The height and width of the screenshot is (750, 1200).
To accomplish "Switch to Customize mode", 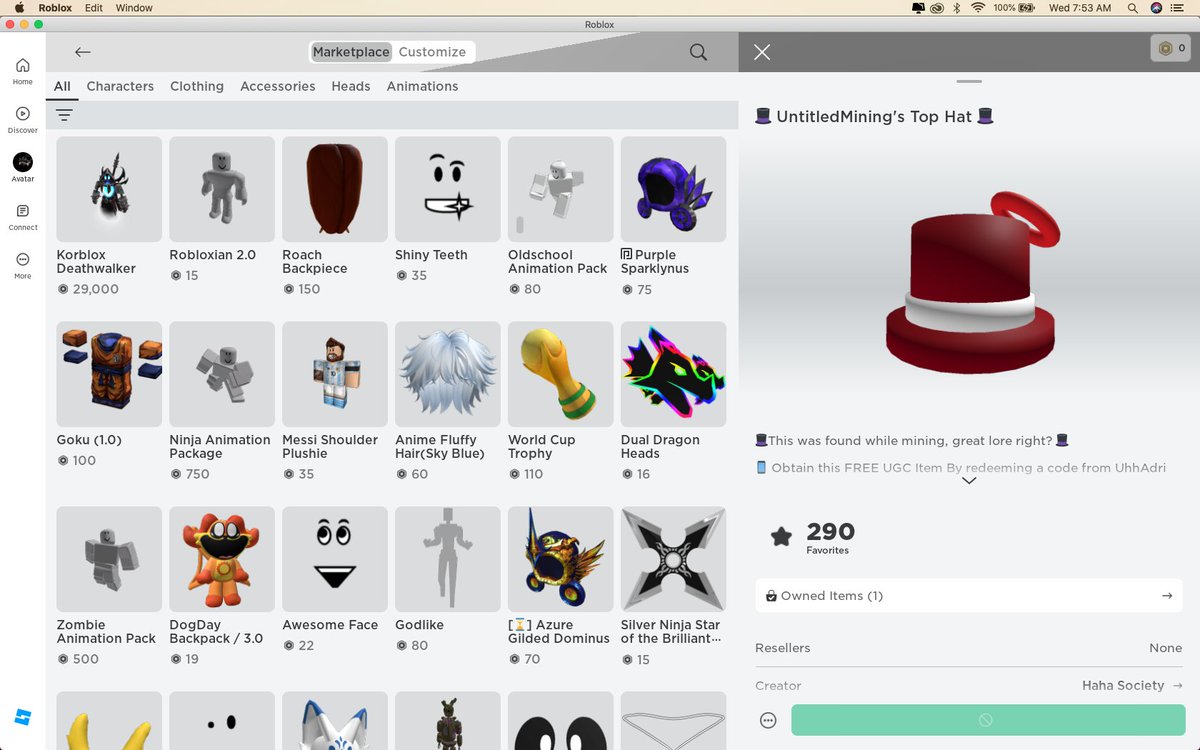I will [x=432, y=52].
